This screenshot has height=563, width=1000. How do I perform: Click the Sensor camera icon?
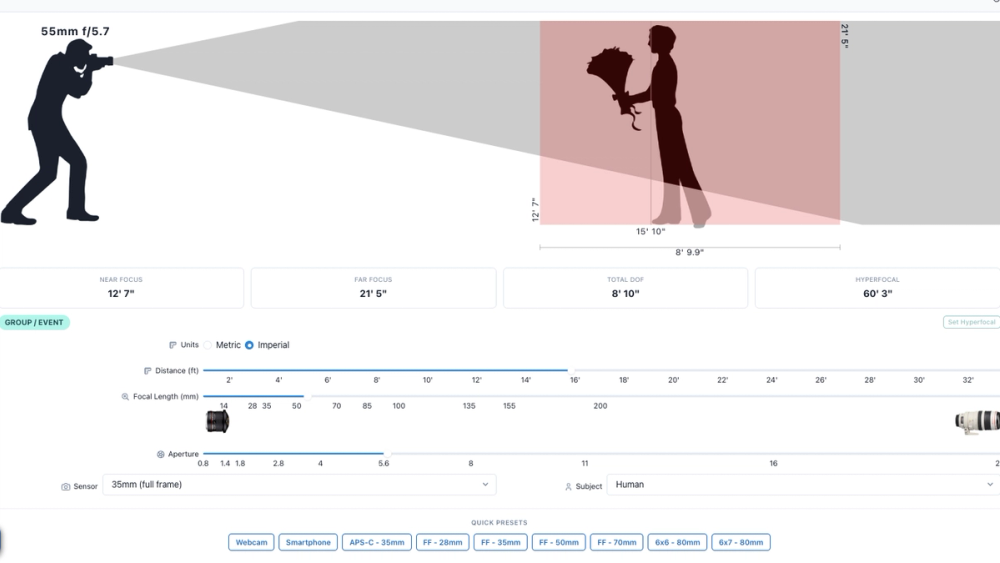coord(66,486)
